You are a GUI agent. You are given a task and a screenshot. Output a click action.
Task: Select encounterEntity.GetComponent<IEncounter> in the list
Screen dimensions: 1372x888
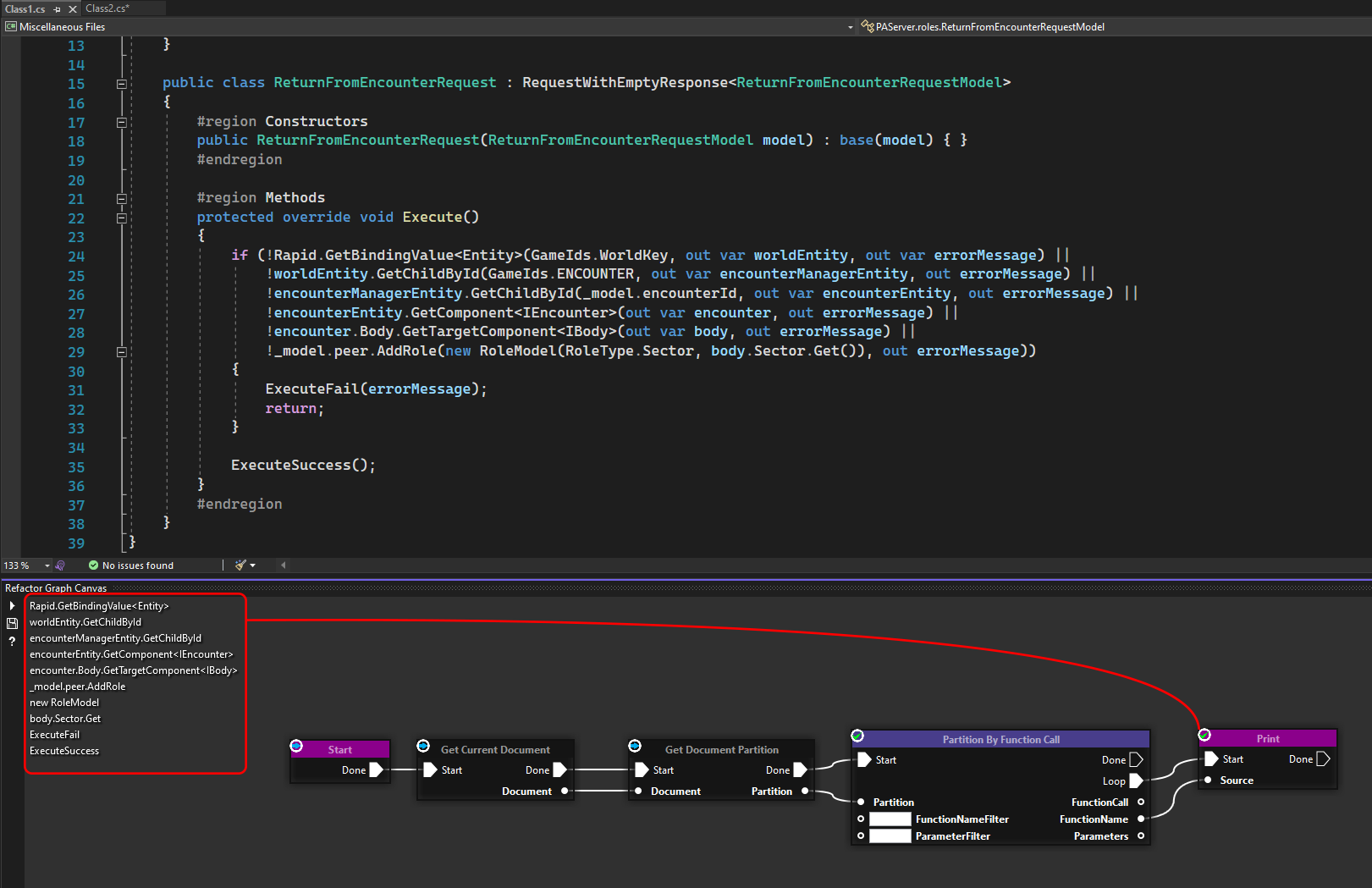131,654
